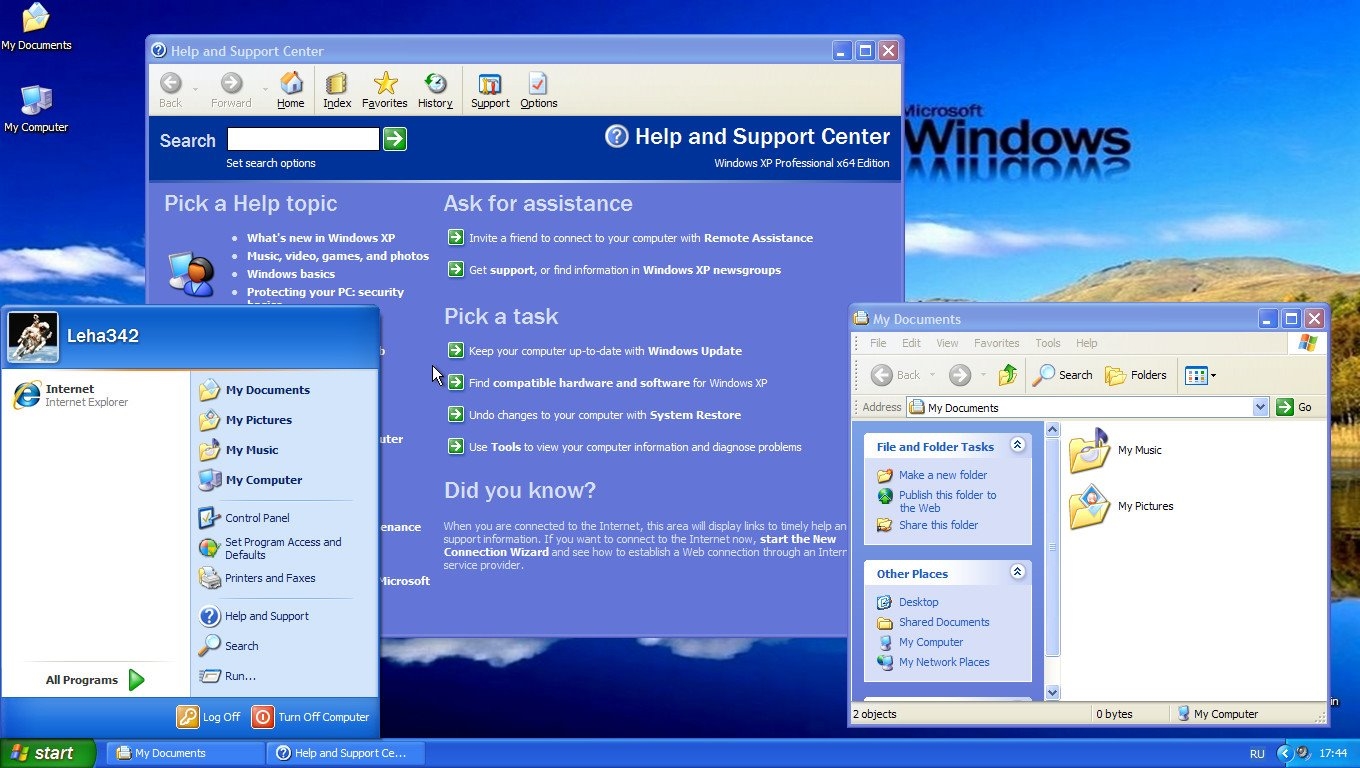Open the My Music folder
Image resolution: width=1360 pixels, height=768 pixels.
pos(1090,451)
